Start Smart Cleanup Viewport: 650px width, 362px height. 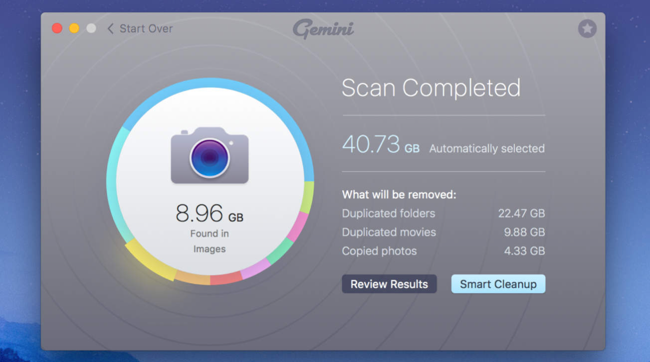(498, 284)
